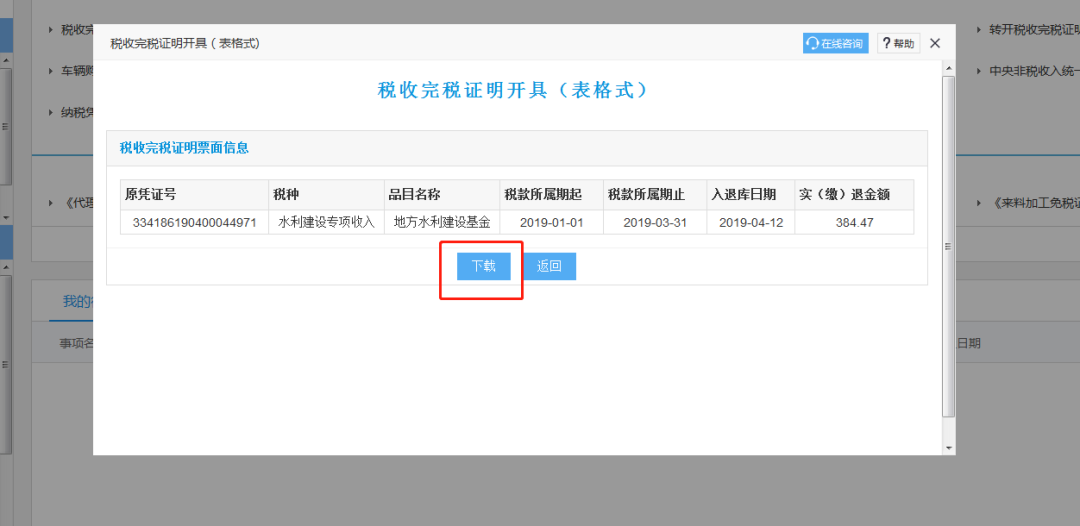Select cell 地方水利建设基金
This screenshot has width=1080, height=526.
coord(442,222)
